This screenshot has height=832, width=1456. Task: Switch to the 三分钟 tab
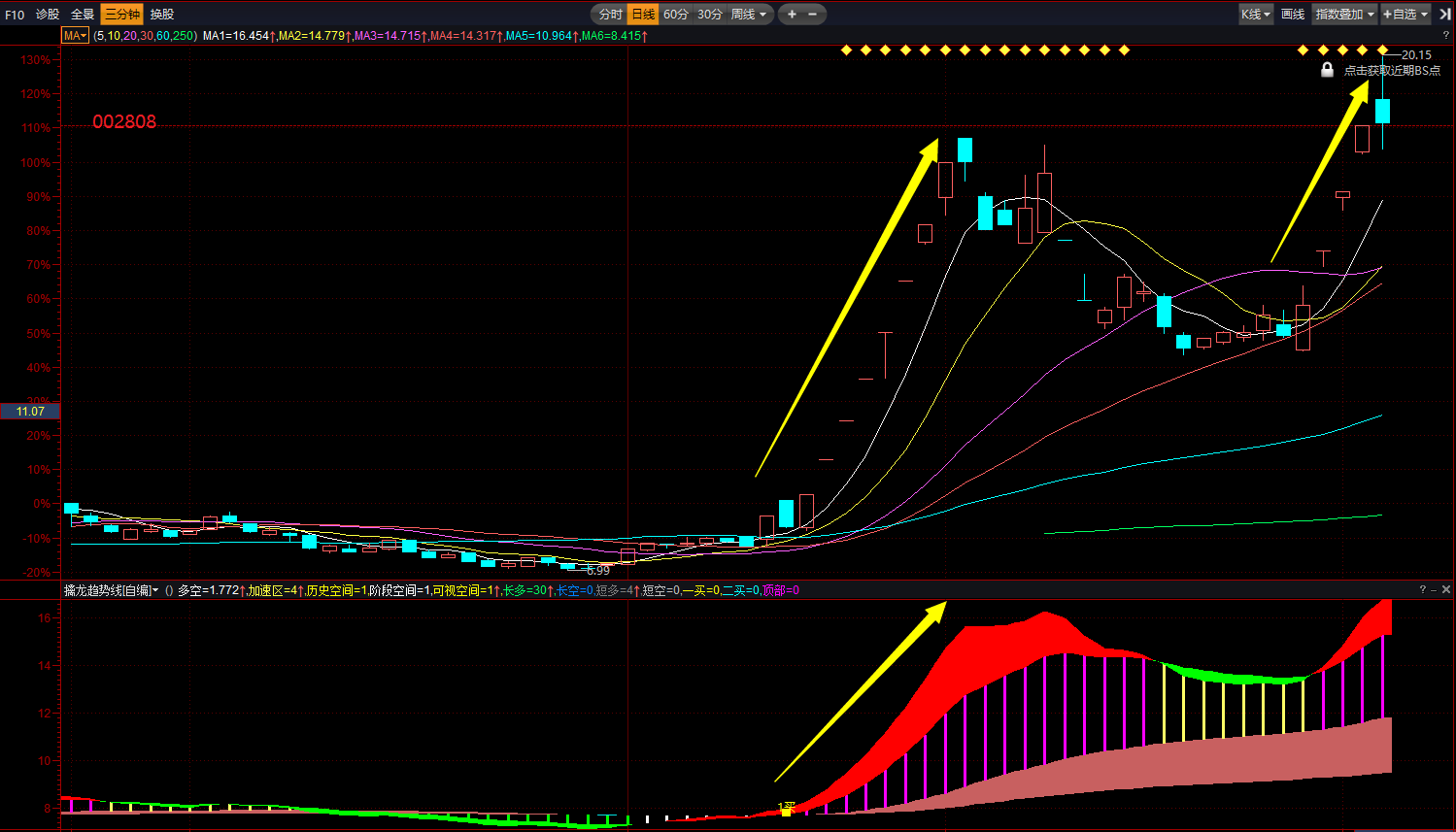[121, 14]
